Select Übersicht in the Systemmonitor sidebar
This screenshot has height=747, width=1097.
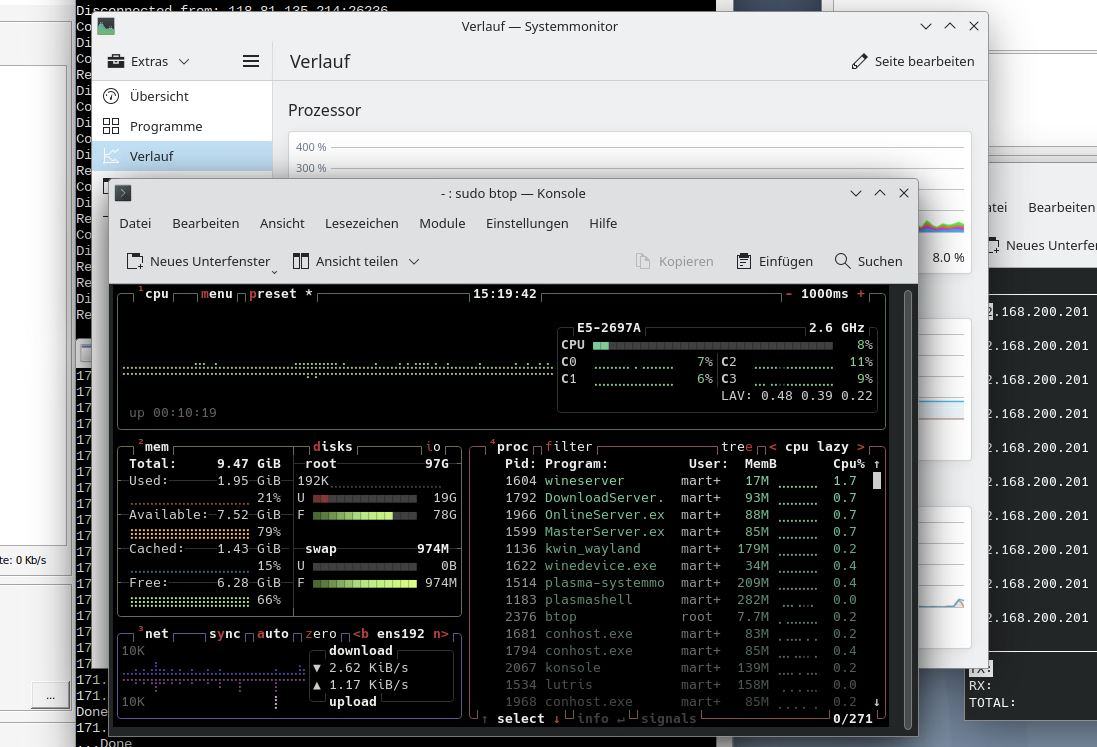coord(183,97)
